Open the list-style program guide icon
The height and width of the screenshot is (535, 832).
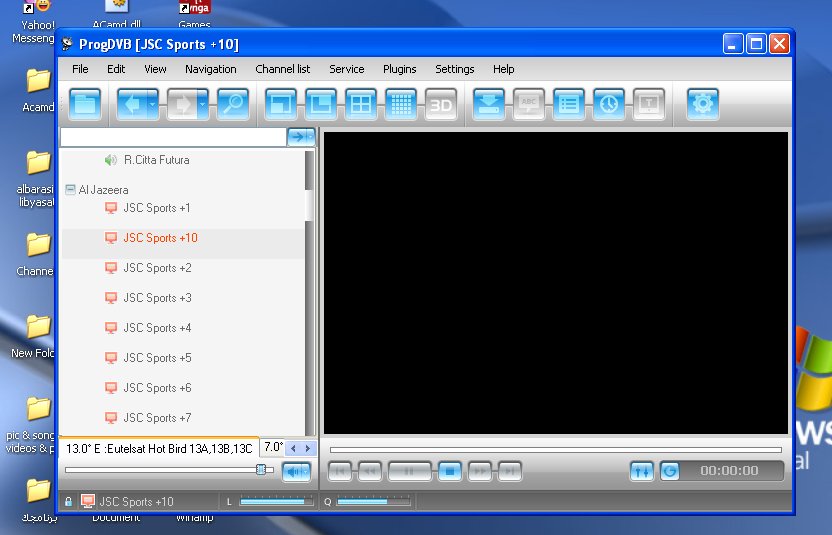coord(569,104)
